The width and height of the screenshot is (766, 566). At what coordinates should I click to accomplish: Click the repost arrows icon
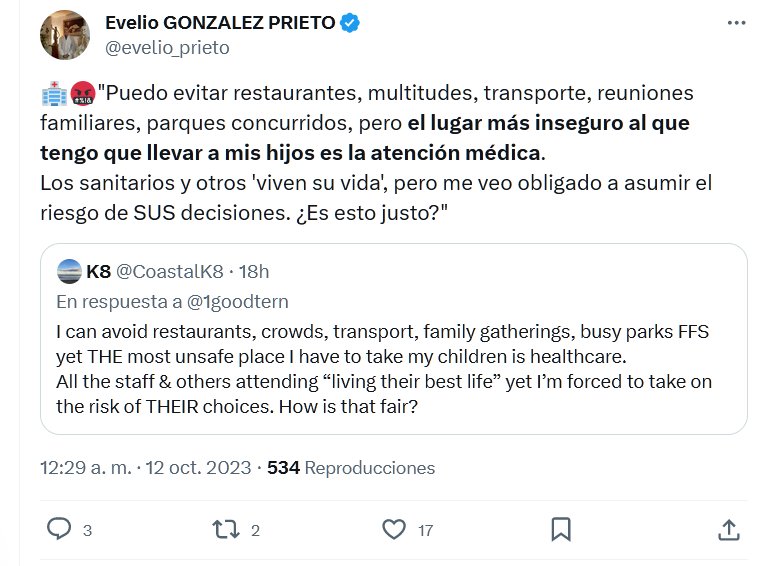point(227,529)
